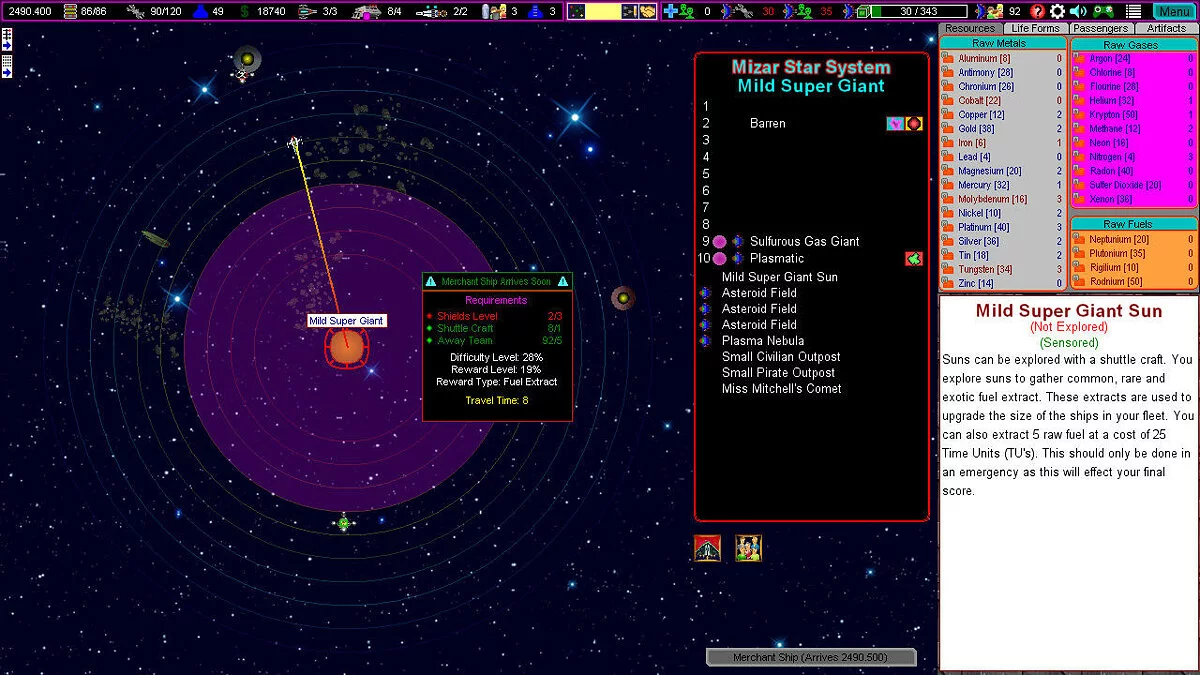Expand the top left-edge arrow panel
The width and height of the screenshot is (1200, 675).
click(7, 39)
